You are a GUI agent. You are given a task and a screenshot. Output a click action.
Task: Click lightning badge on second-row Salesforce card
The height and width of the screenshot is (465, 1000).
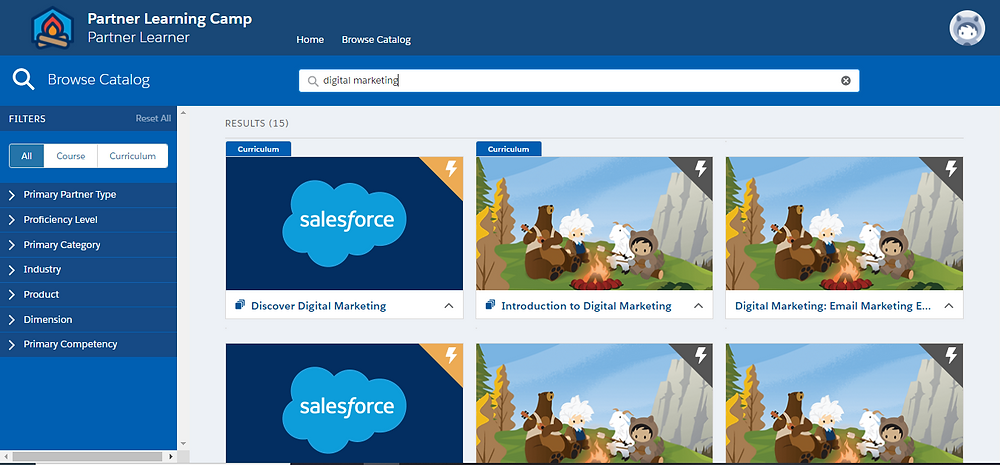coord(450,355)
